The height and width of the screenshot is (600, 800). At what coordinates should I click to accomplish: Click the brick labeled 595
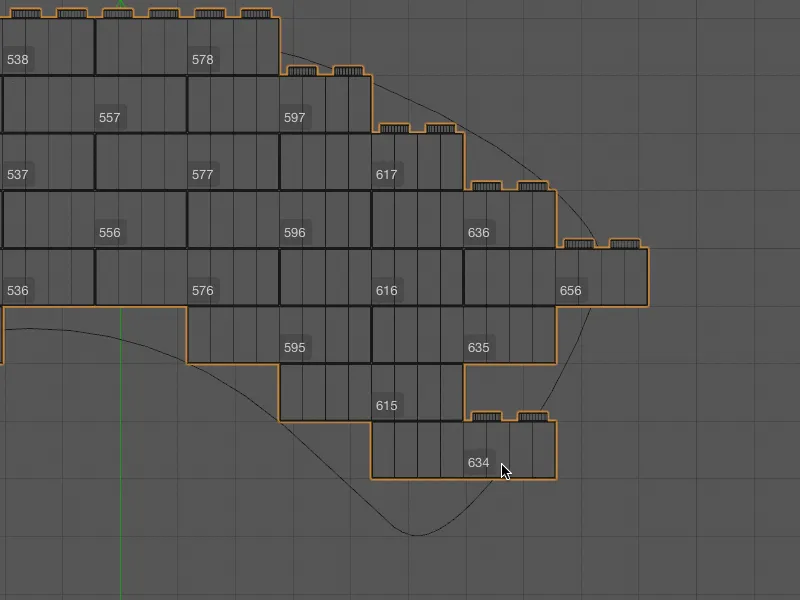(x=295, y=348)
